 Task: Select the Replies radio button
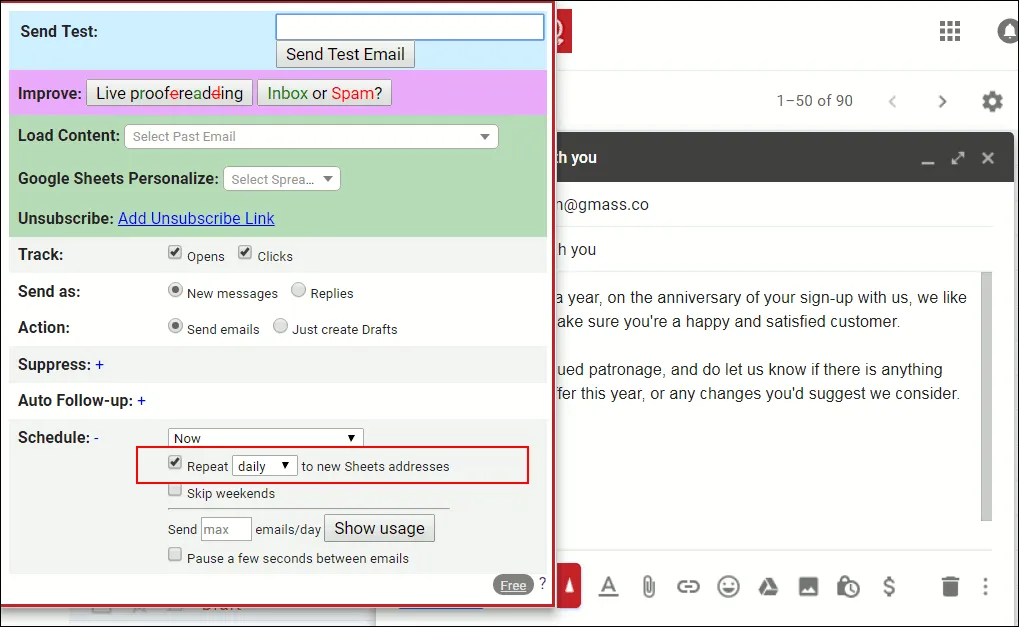pyautogui.click(x=298, y=290)
